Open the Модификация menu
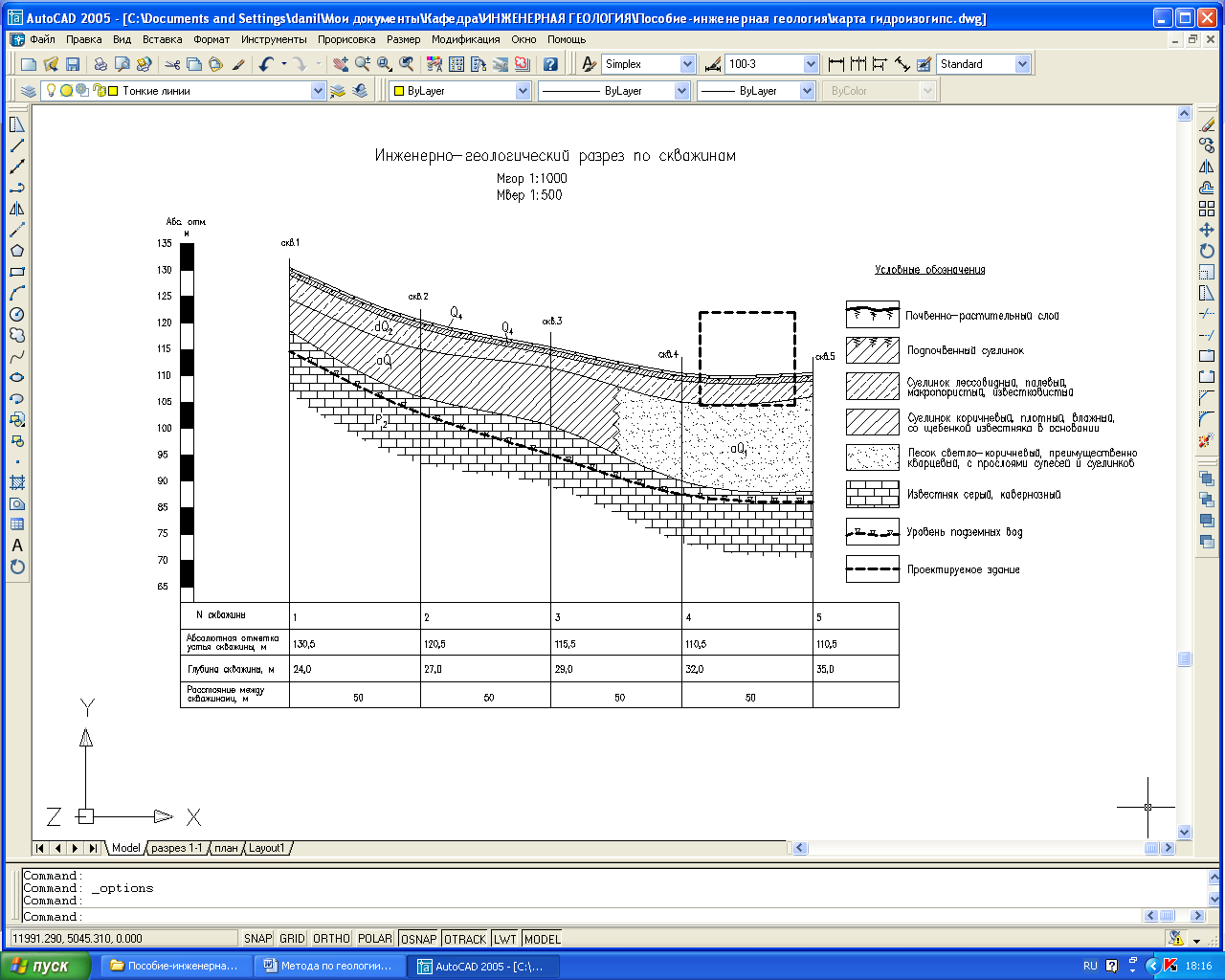1225x980 pixels. pyautogui.click(x=465, y=39)
